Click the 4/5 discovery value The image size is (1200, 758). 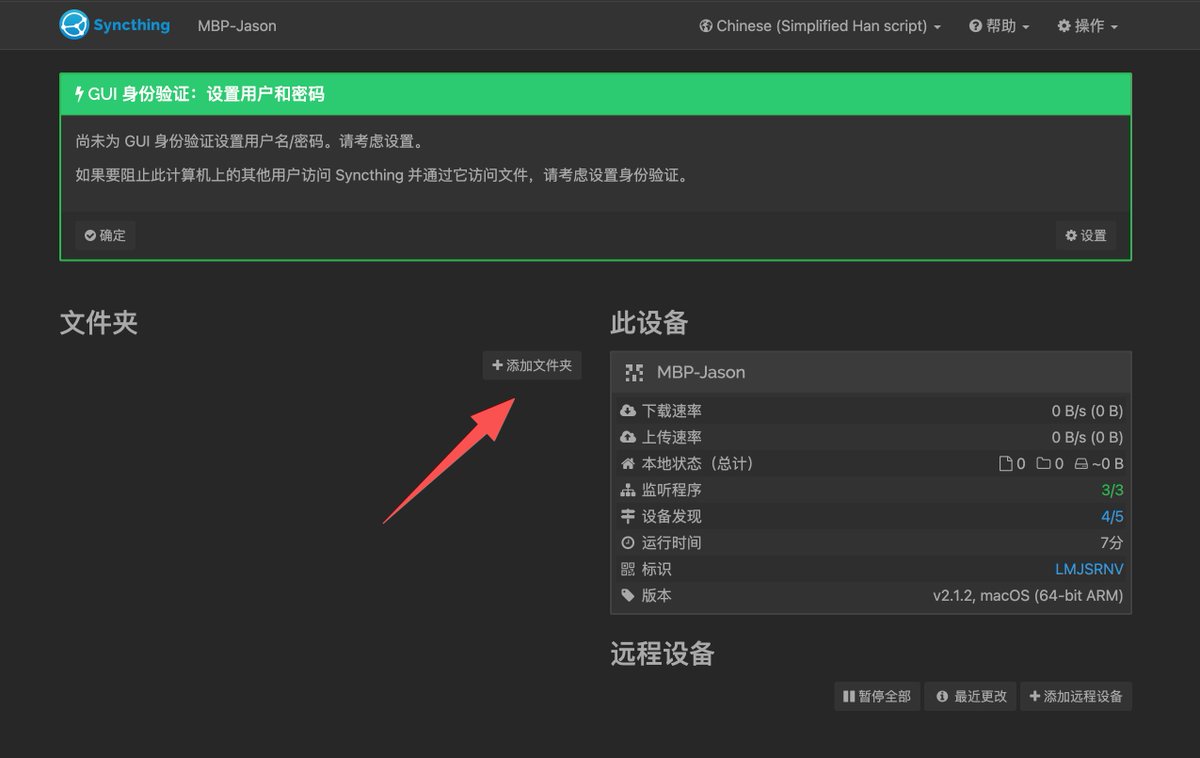[1112, 516]
